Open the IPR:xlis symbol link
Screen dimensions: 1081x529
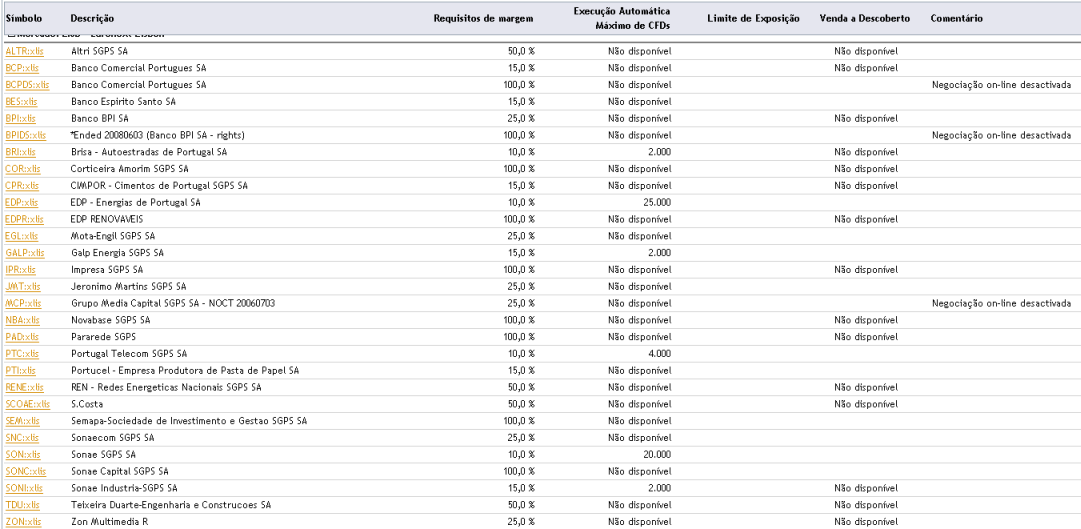(x=21, y=270)
